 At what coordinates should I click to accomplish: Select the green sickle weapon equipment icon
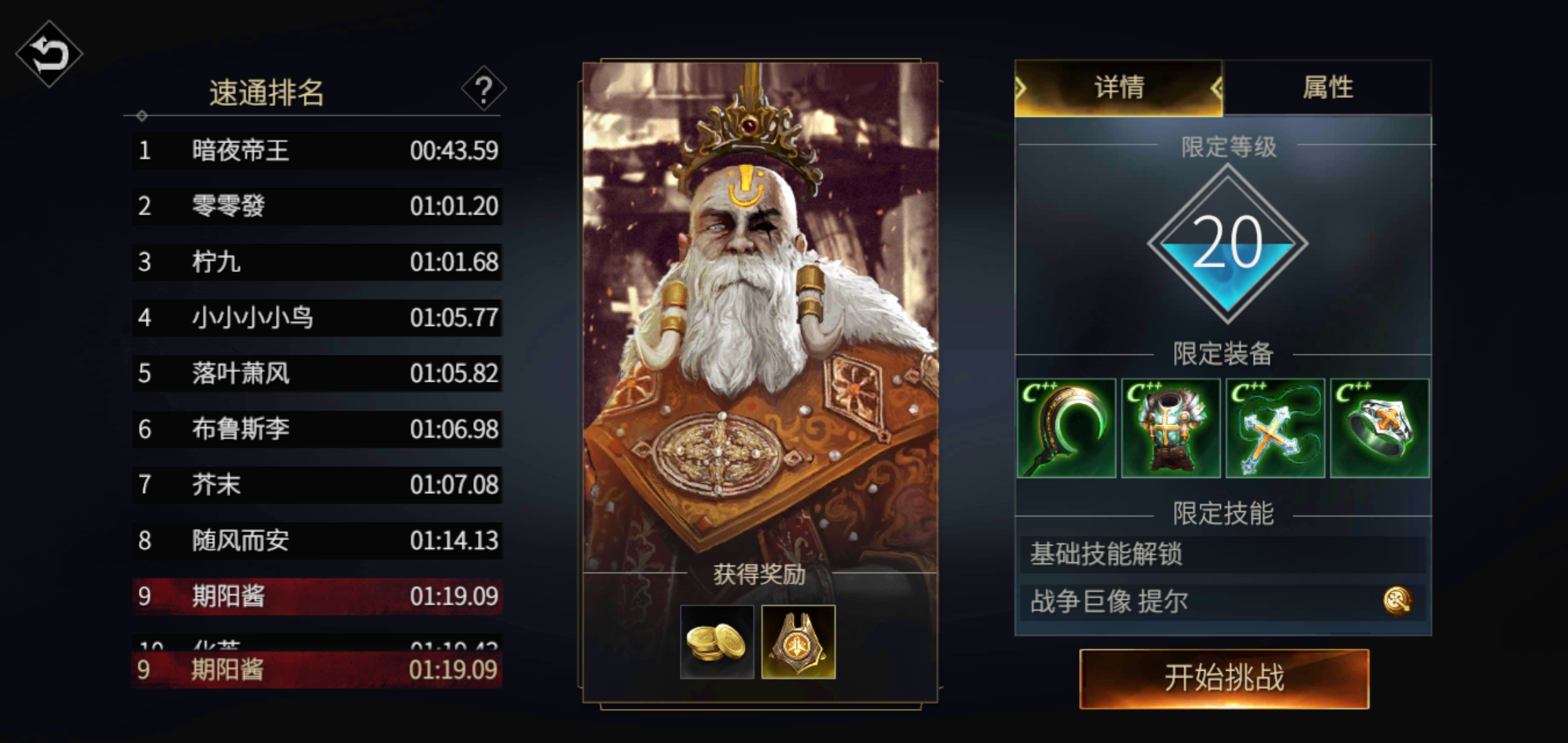coord(1066,428)
